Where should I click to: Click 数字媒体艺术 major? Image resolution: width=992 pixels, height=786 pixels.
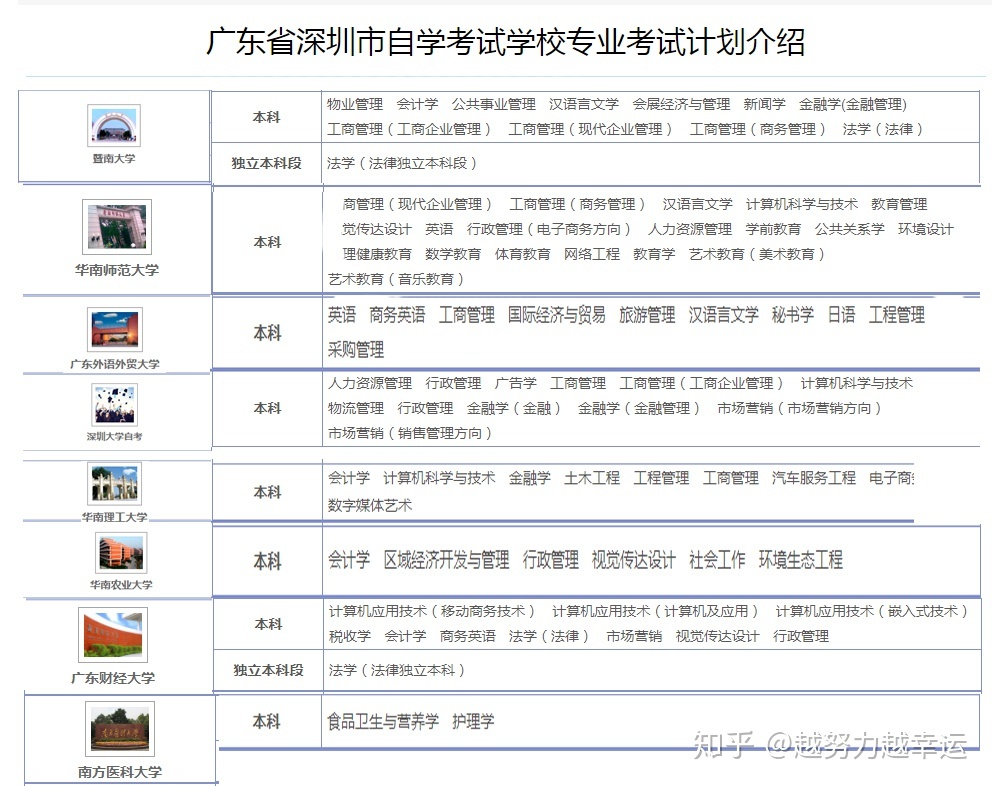[369, 505]
